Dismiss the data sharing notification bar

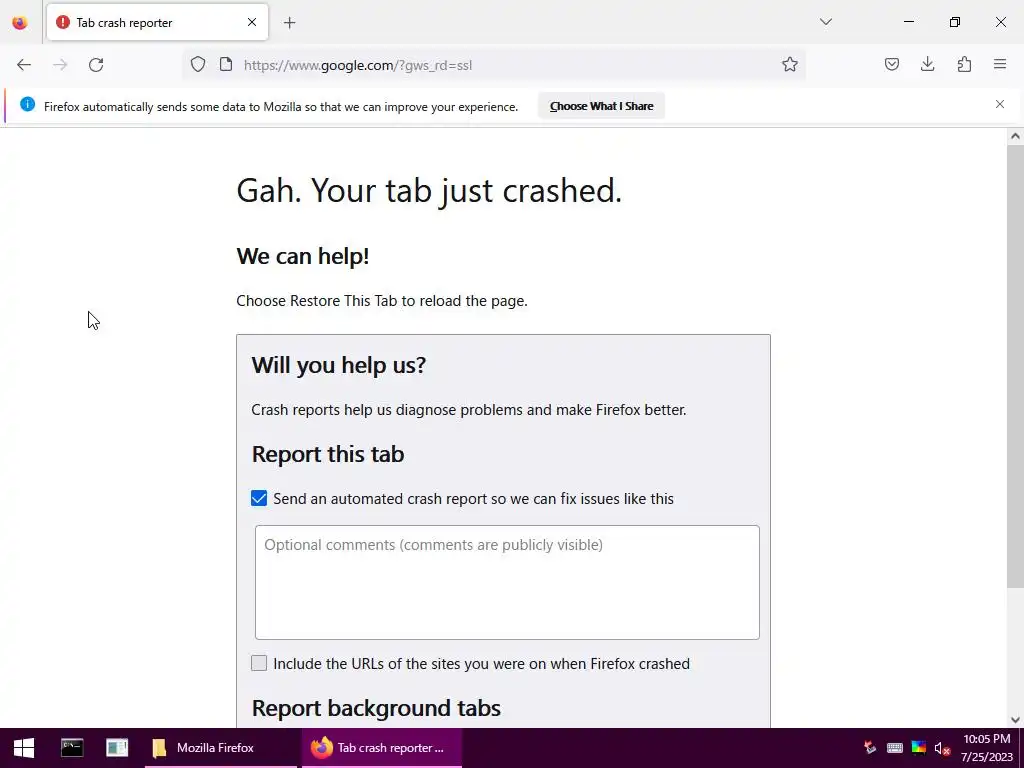coord(1000,104)
